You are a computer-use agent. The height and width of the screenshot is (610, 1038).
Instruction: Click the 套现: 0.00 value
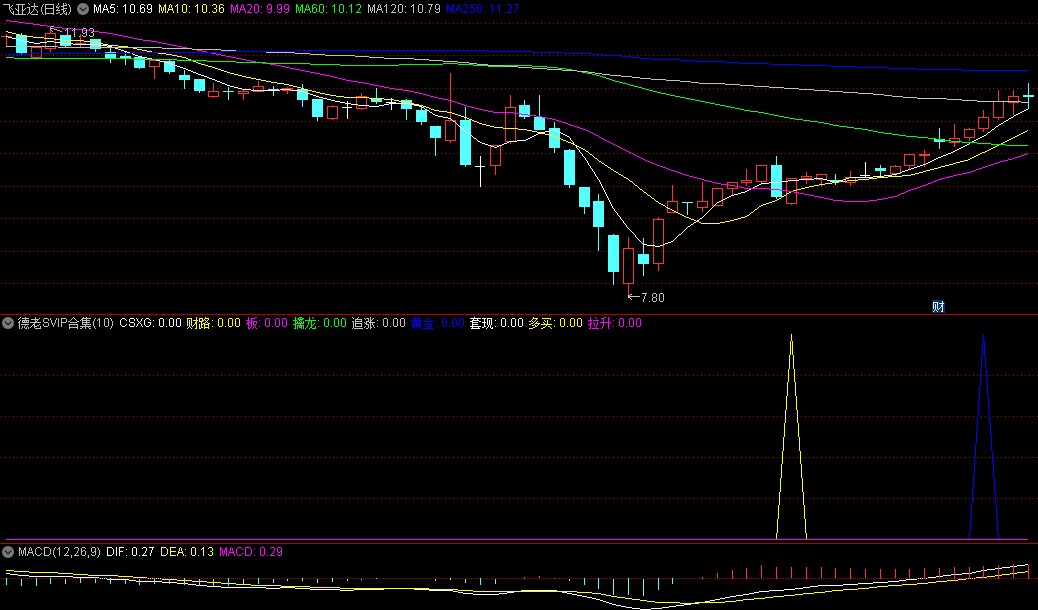click(x=496, y=323)
